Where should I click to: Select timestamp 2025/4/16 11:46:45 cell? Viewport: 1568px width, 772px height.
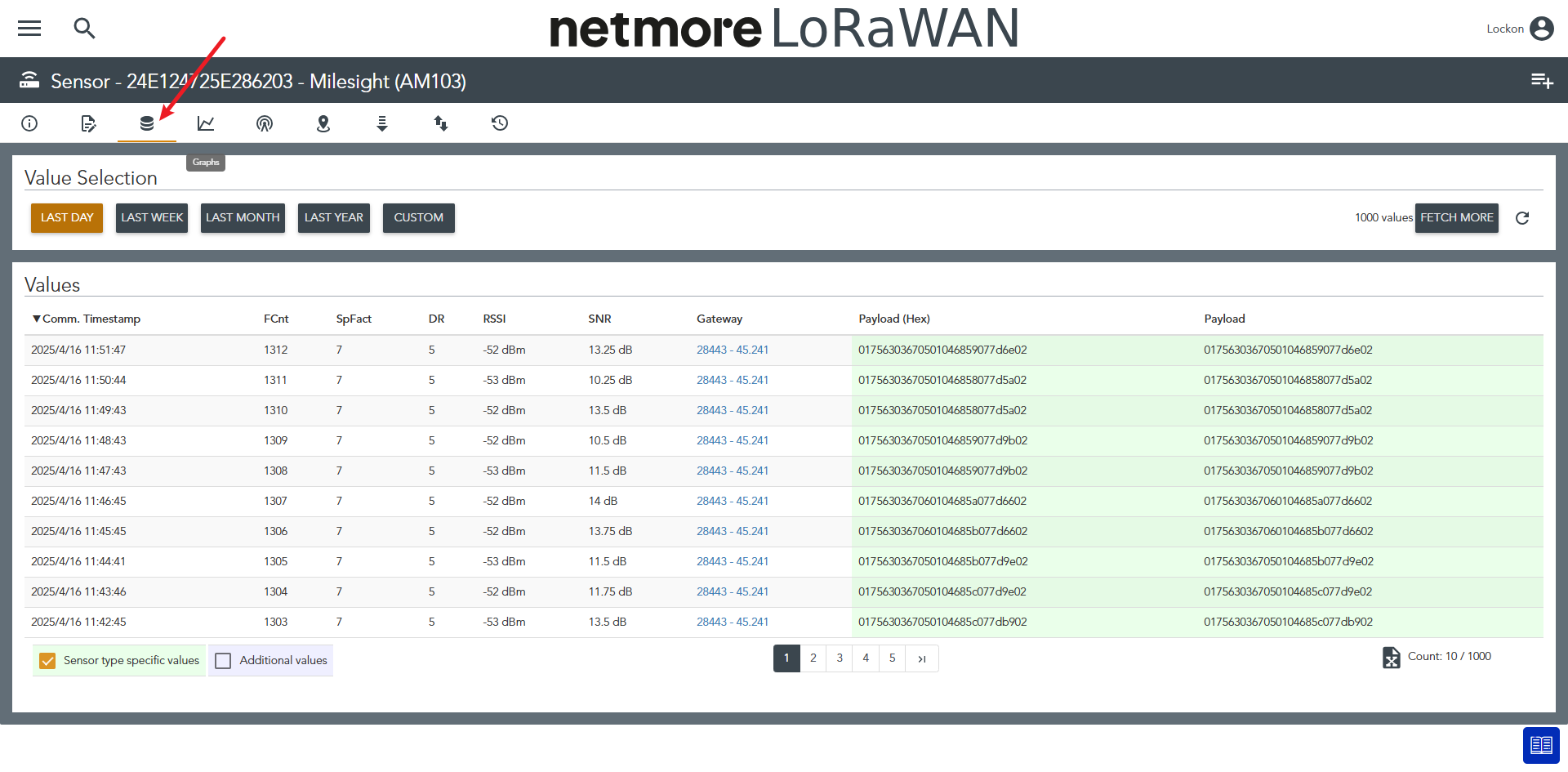(x=78, y=501)
